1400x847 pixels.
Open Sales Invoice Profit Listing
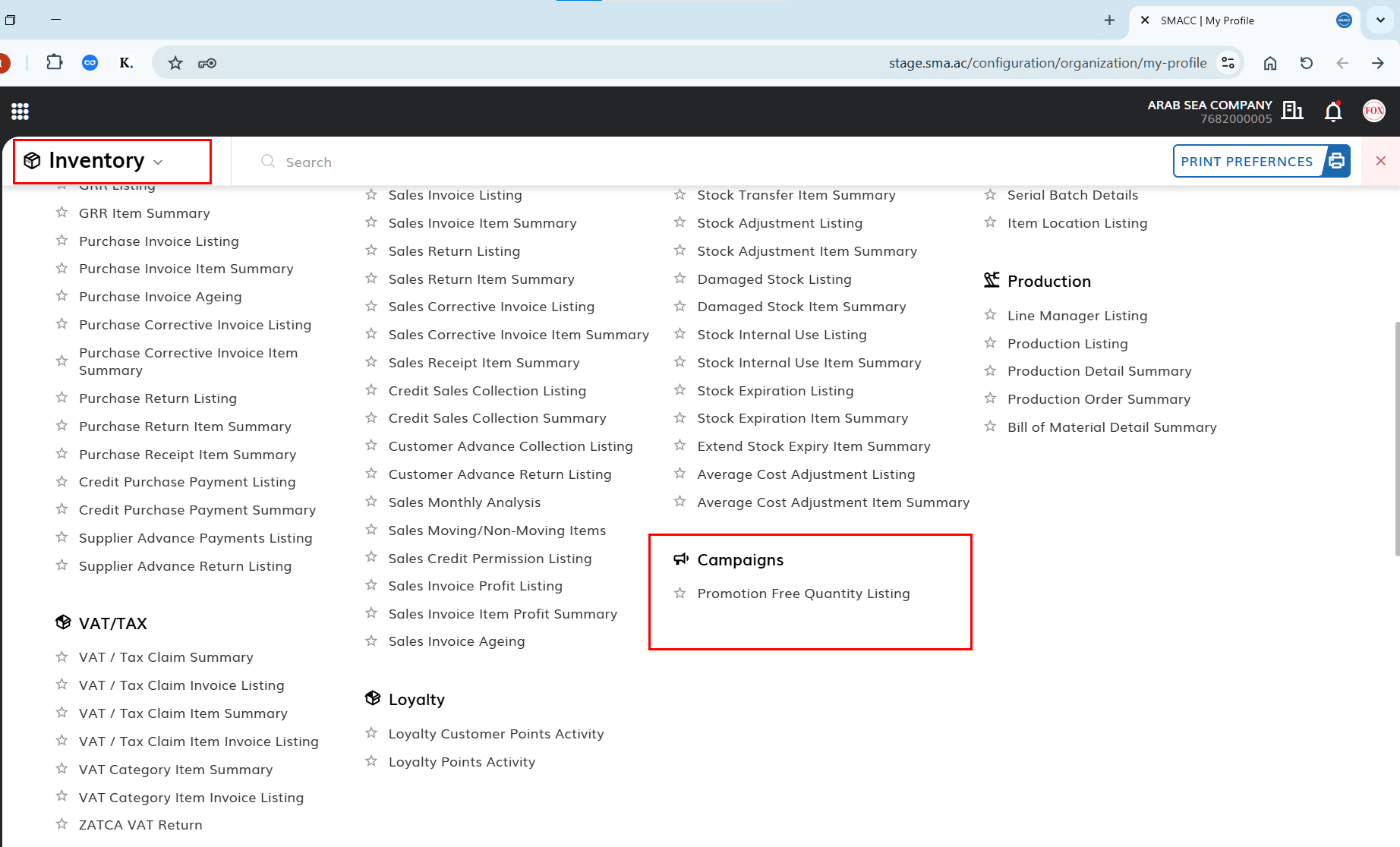click(475, 586)
